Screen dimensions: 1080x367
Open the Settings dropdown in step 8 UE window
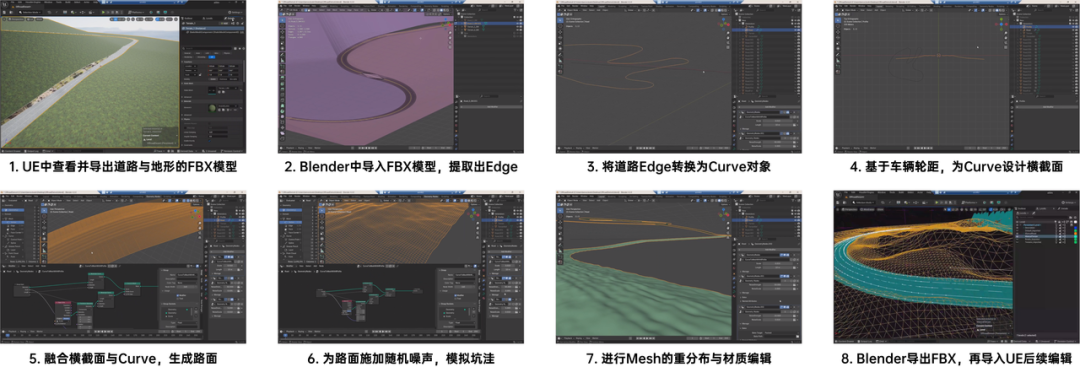(x=1069, y=202)
